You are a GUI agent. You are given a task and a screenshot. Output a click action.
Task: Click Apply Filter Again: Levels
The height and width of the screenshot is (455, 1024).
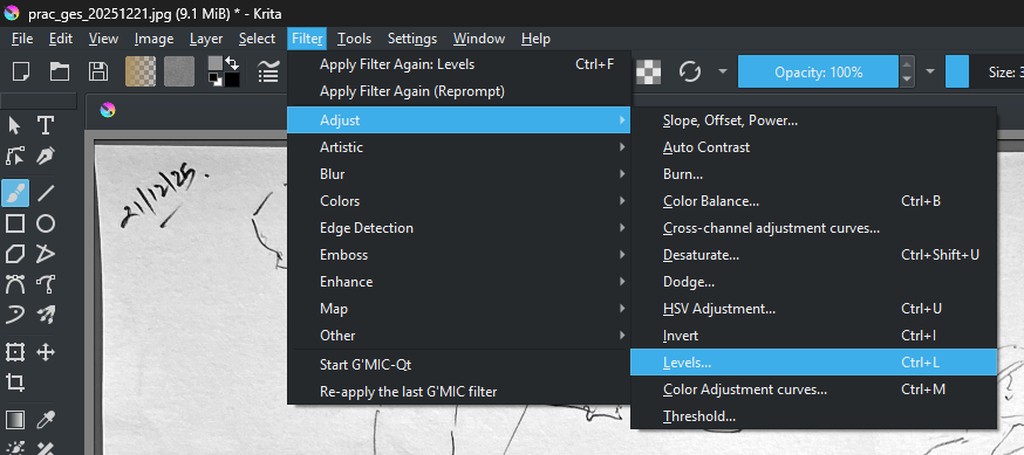[397, 64]
